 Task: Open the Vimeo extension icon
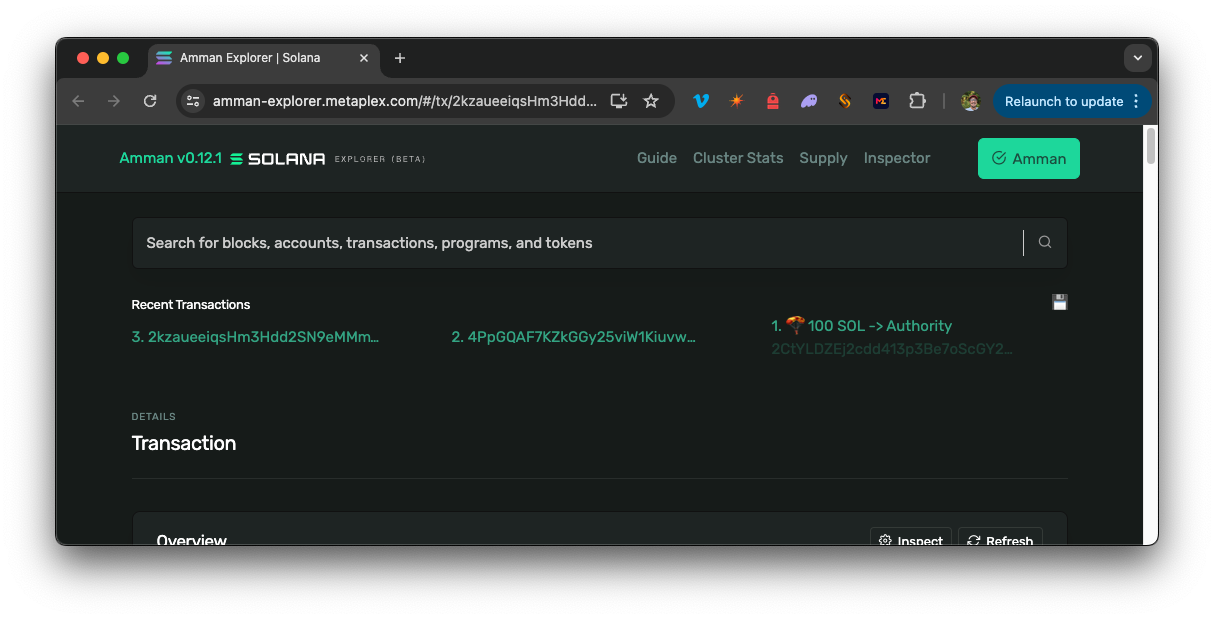[701, 101]
